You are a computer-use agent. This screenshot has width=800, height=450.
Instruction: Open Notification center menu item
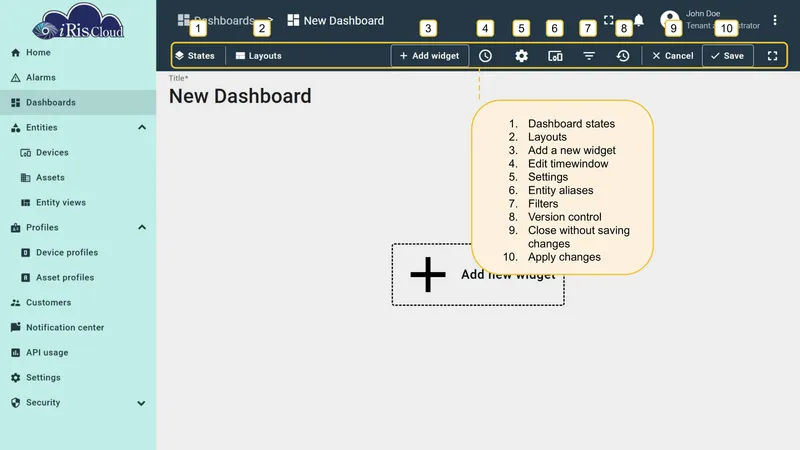coord(78,328)
